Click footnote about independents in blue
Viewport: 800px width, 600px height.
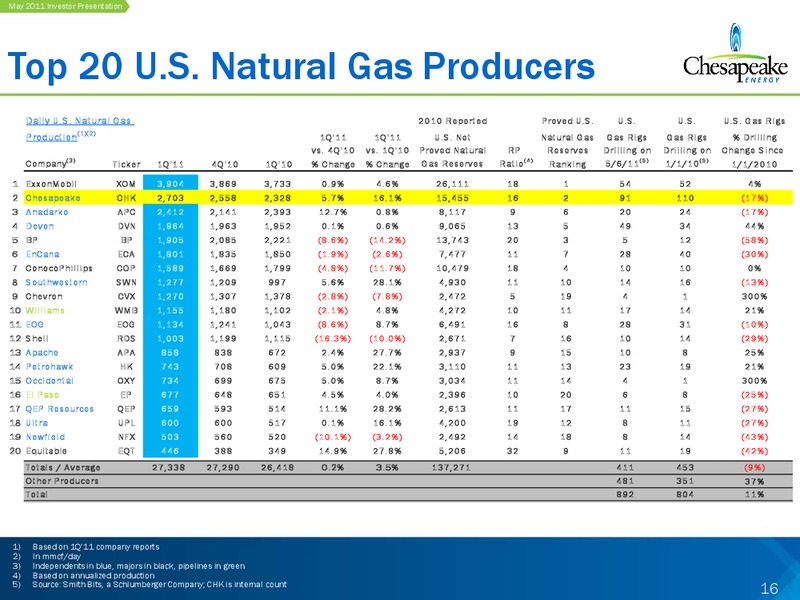pos(138,566)
